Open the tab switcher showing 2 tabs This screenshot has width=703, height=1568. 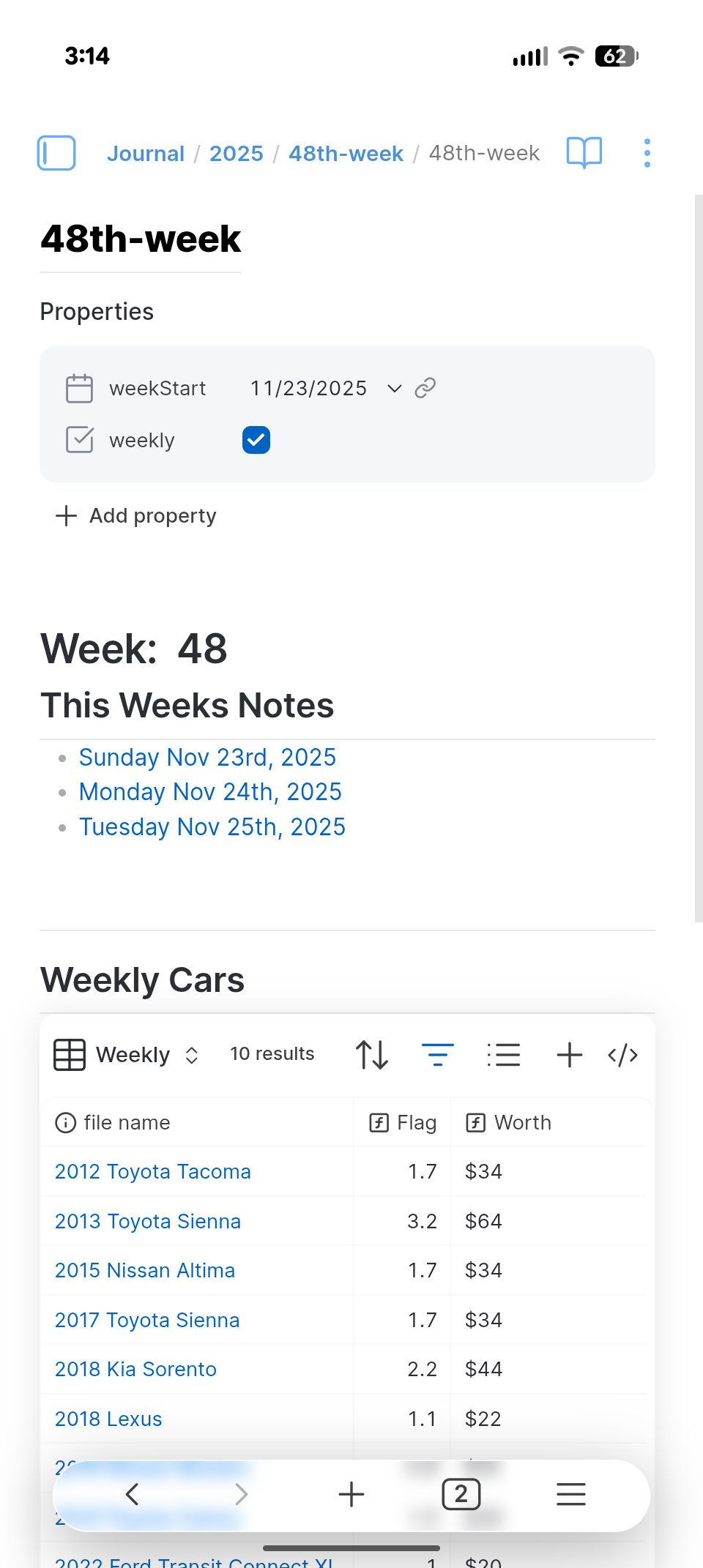461,1495
